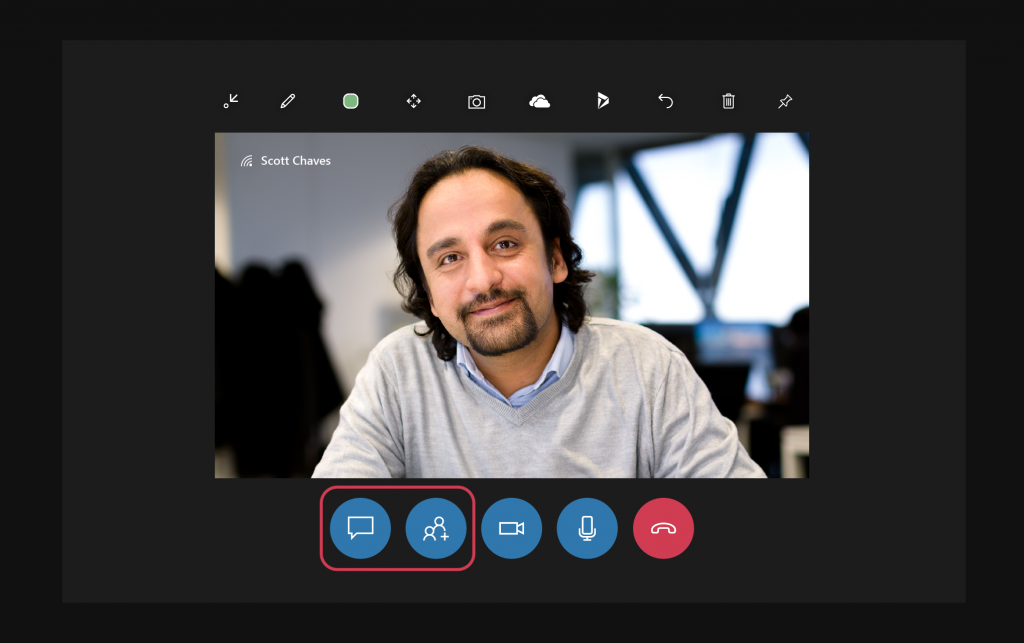Toggle the pin to keep window on top
1024x643 pixels.
point(784,101)
